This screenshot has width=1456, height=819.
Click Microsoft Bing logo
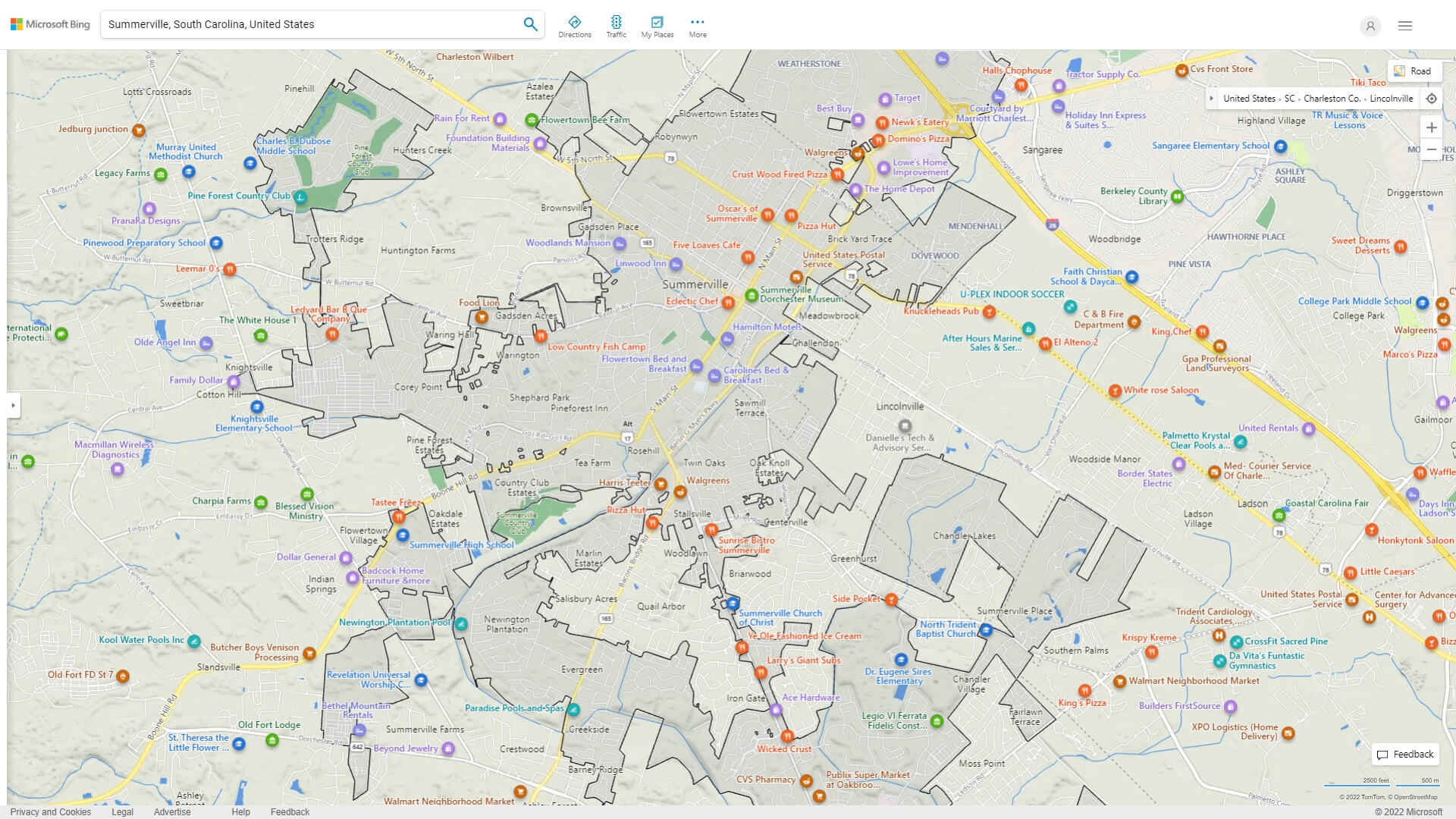click(x=50, y=24)
